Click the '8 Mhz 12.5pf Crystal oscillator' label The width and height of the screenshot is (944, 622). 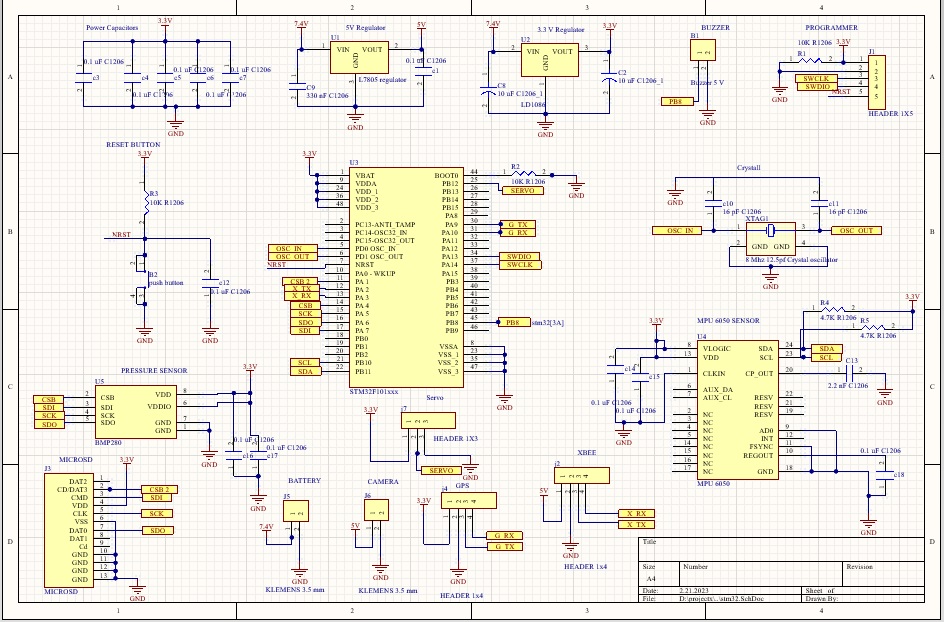click(791, 260)
